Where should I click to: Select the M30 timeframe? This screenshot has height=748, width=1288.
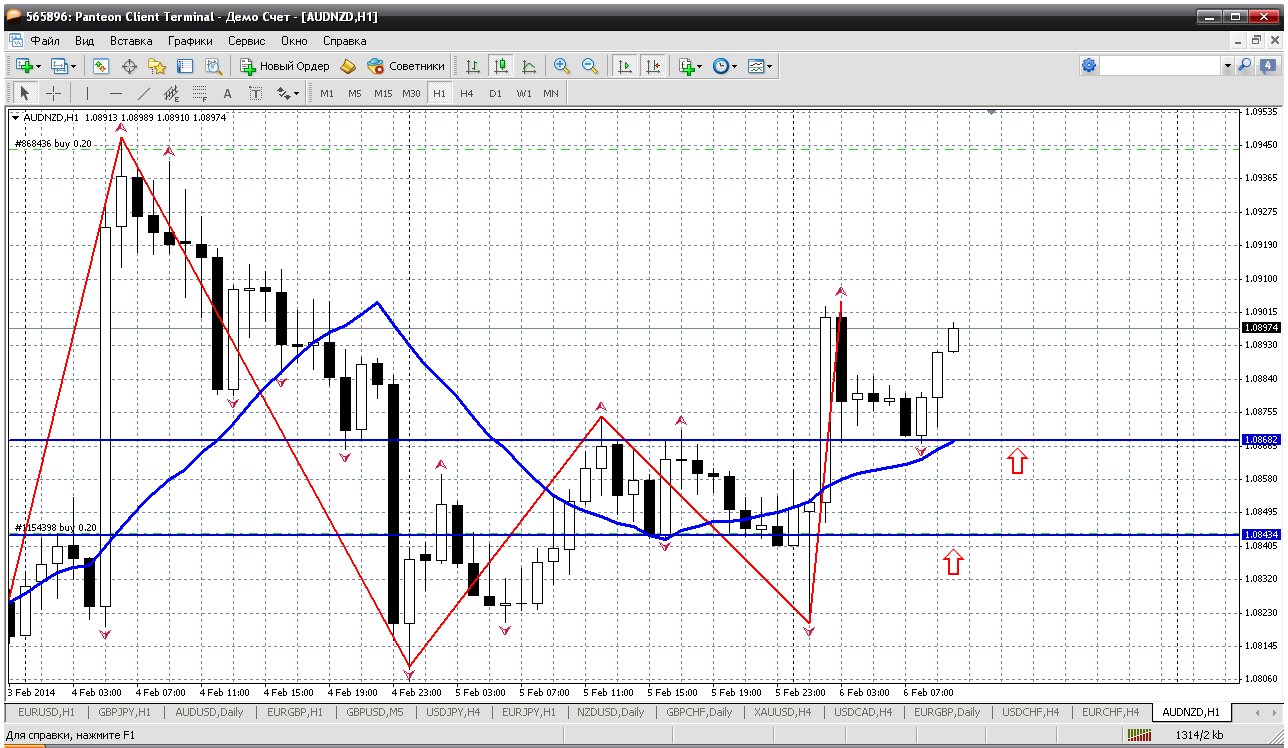411,93
